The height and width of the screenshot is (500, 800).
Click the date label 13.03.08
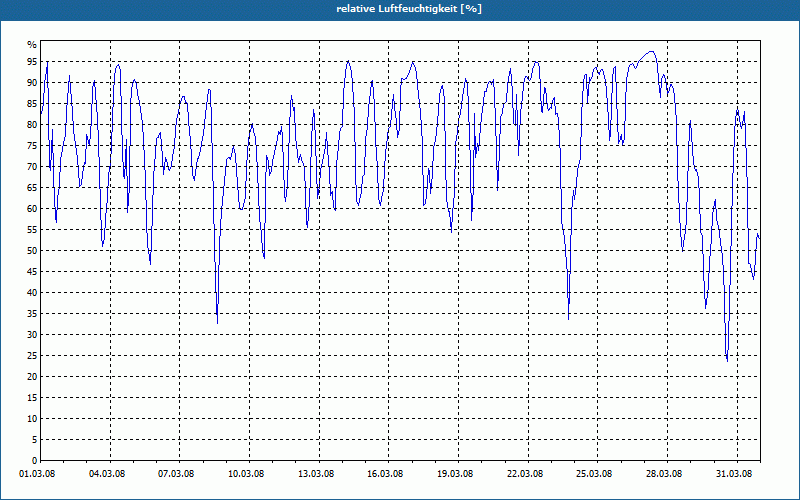point(316,474)
